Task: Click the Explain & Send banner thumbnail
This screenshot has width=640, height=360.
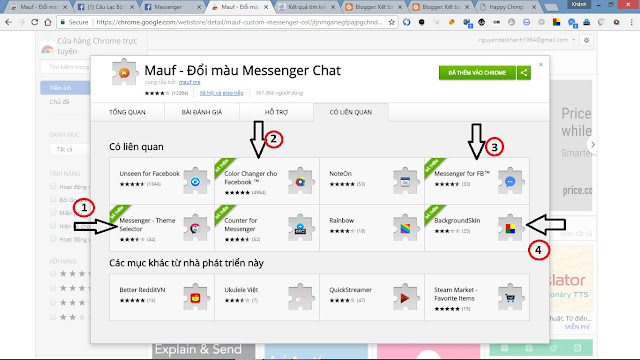Action: 204,351
